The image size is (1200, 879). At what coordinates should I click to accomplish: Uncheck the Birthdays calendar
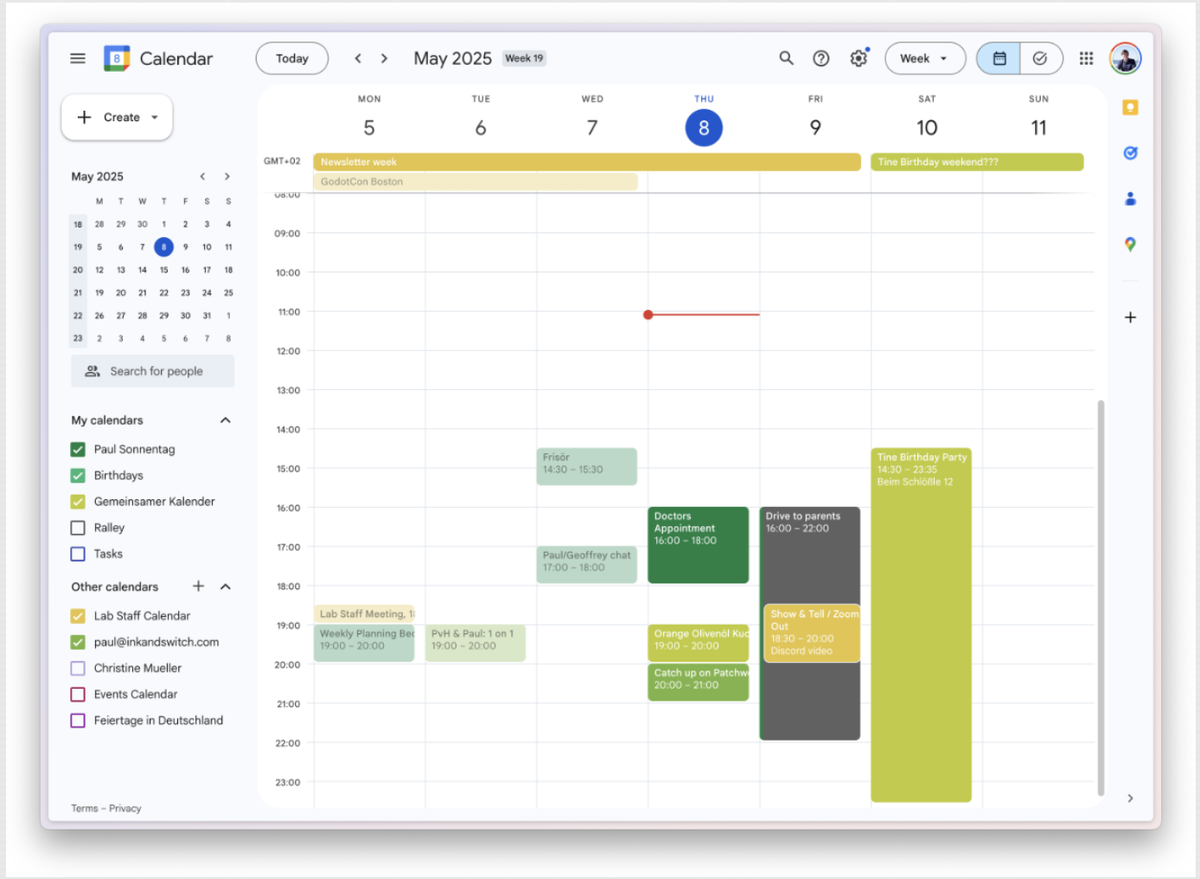pos(78,475)
